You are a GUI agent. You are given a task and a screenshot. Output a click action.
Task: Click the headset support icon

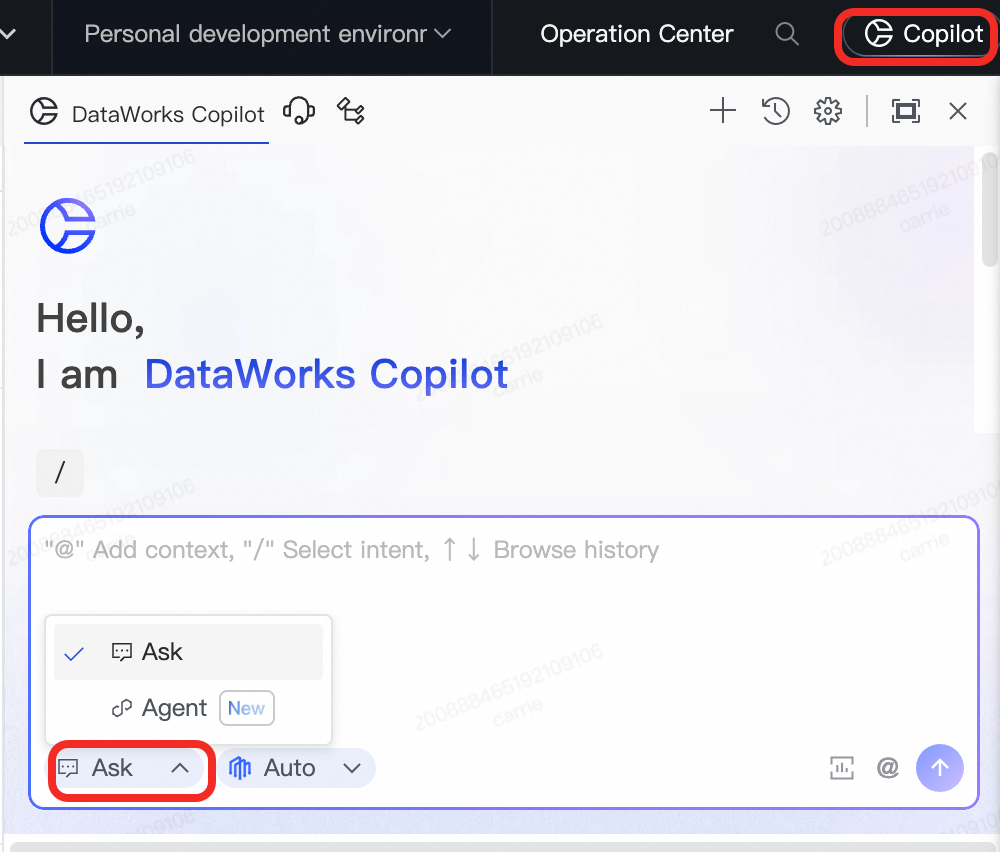(x=298, y=112)
